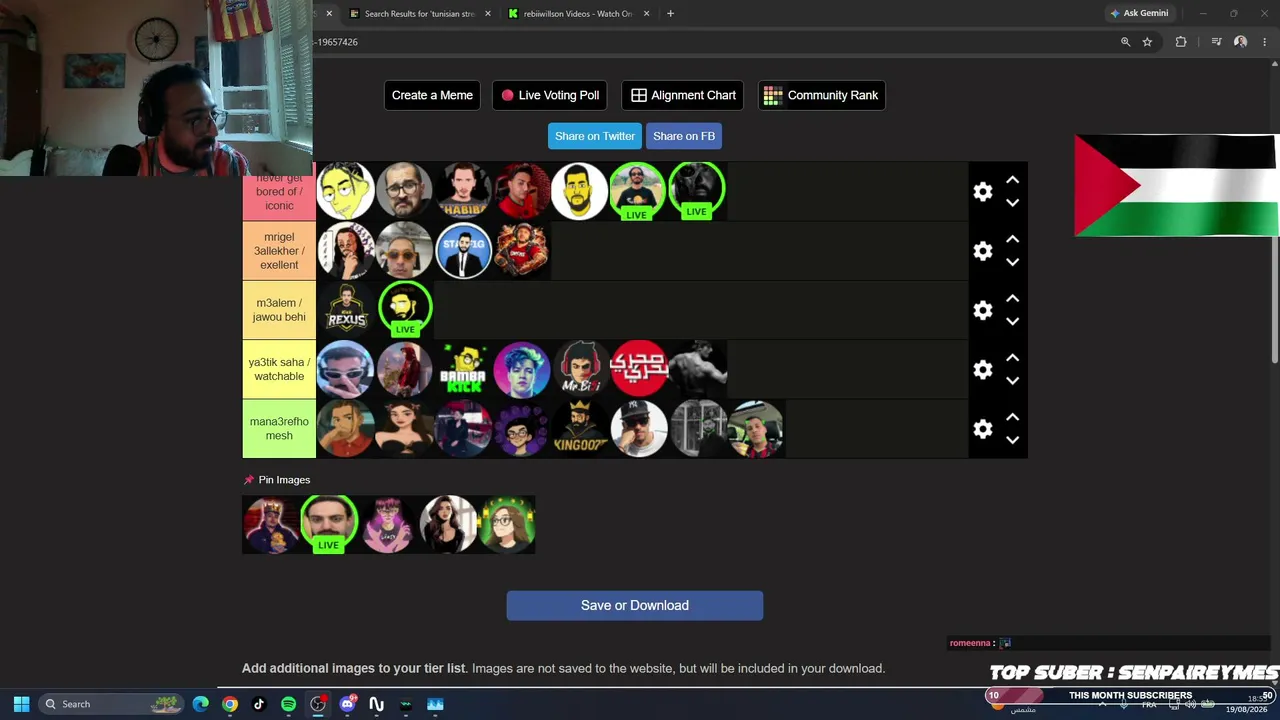Click the Ask Gemini button
Image resolution: width=1280 pixels, height=720 pixels.
pos(1139,14)
